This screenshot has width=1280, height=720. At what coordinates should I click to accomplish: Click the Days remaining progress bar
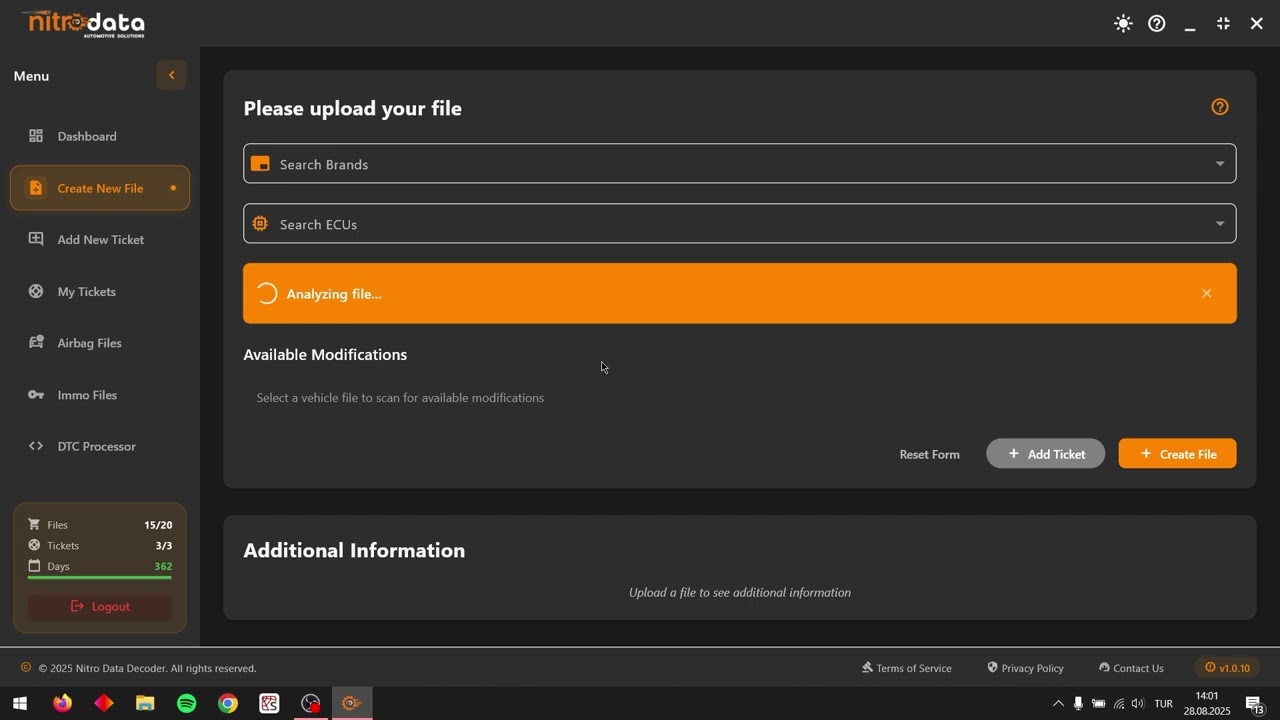(100, 578)
